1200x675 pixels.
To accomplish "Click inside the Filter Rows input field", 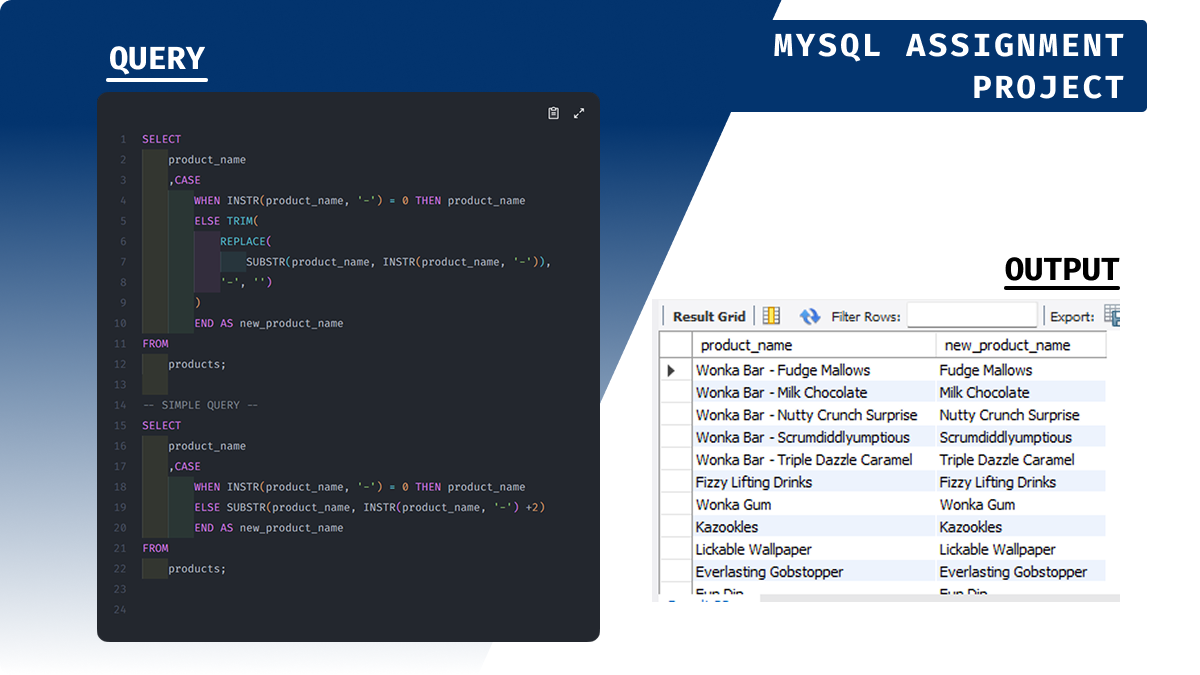I will [x=972, y=316].
